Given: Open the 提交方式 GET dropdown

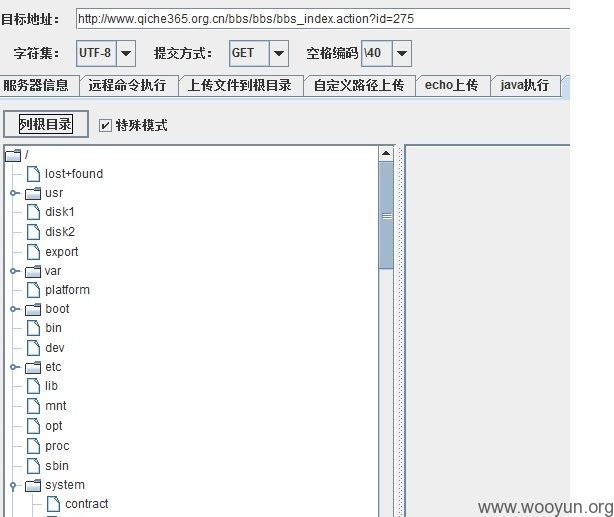Looking at the screenshot, I should 278,53.
